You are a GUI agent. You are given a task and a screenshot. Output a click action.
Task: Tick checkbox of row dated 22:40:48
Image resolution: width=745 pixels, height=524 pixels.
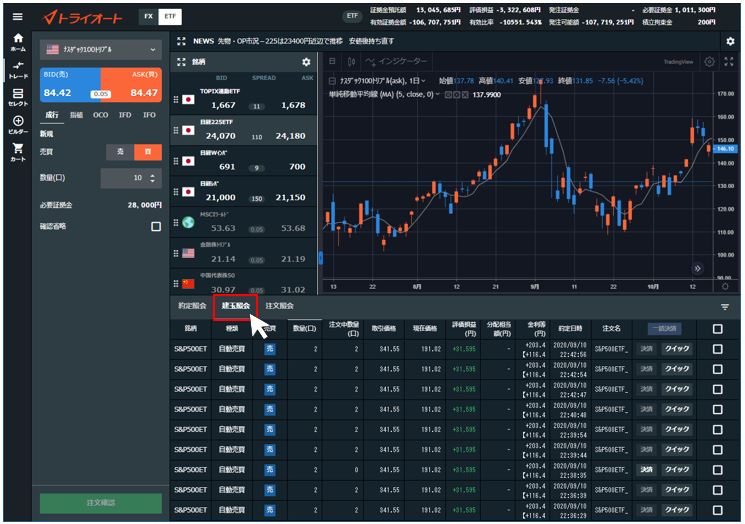click(x=718, y=410)
